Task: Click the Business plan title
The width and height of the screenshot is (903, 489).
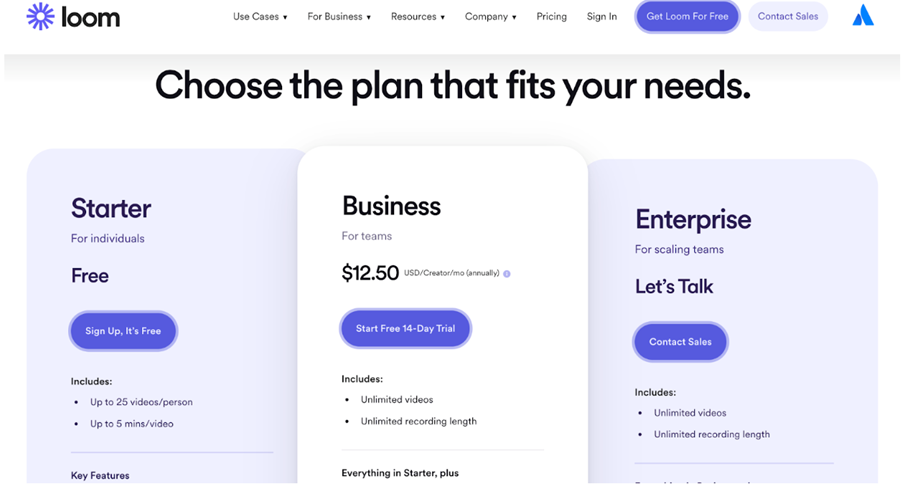Action: click(391, 206)
